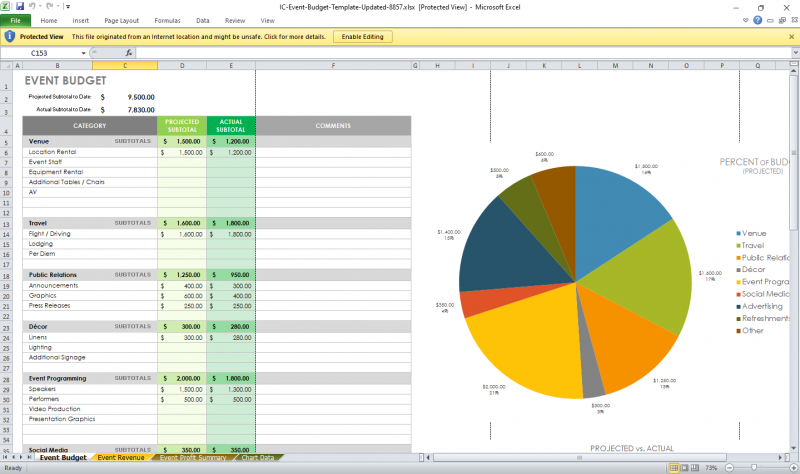
Task: Open the Review ribbon tab
Action: tap(235, 20)
